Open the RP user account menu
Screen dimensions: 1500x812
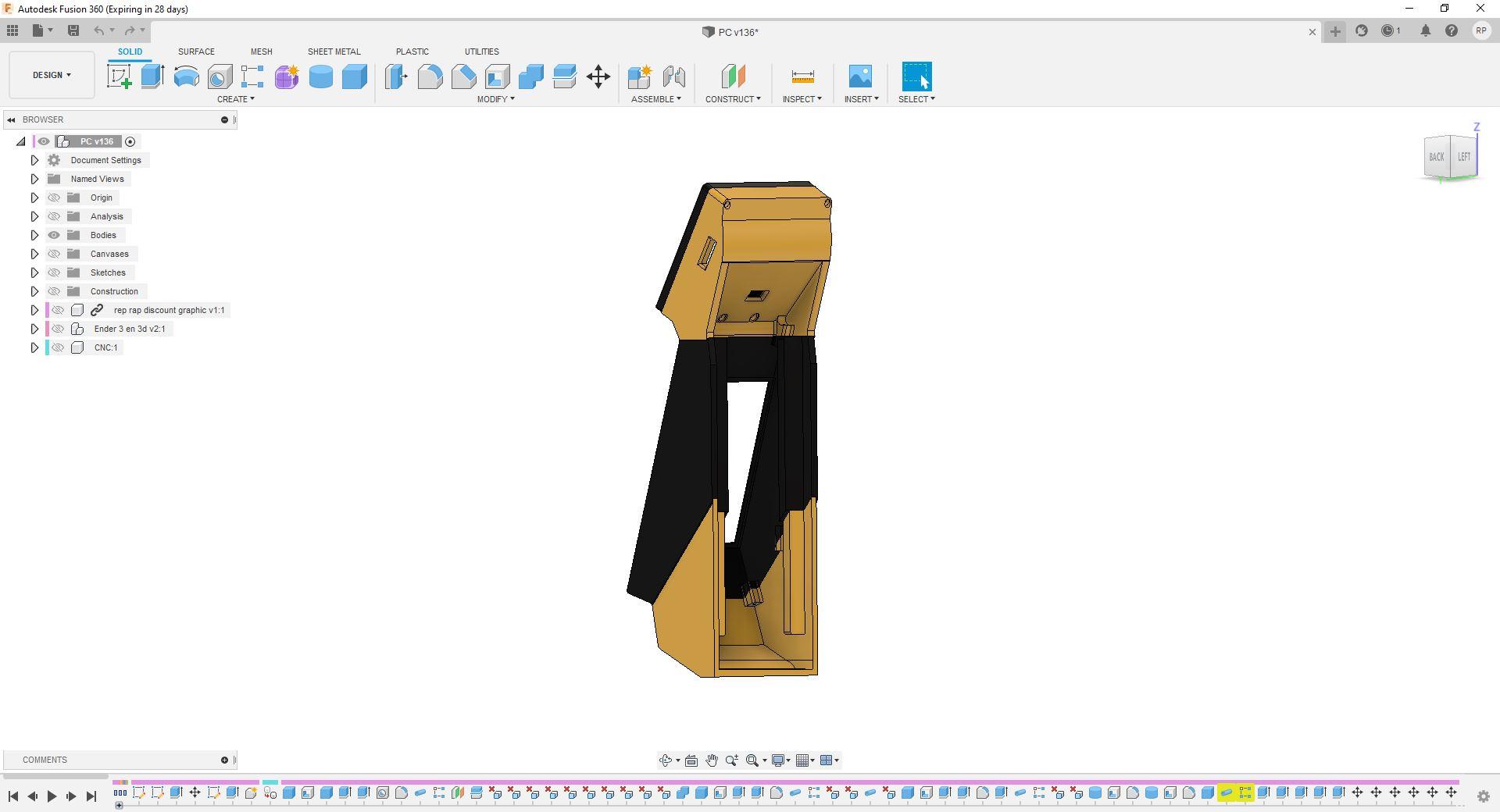click(x=1481, y=30)
